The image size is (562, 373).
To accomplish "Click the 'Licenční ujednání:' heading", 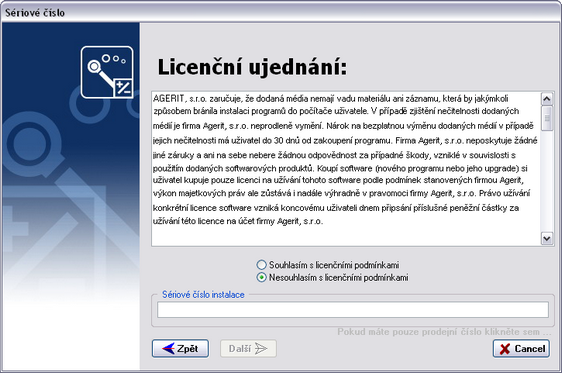I will pyautogui.click(x=253, y=67).
